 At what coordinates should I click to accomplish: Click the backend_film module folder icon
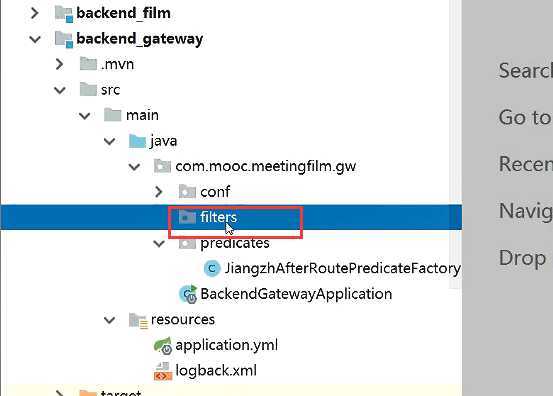pyautogui.click(x=64, y=13)
